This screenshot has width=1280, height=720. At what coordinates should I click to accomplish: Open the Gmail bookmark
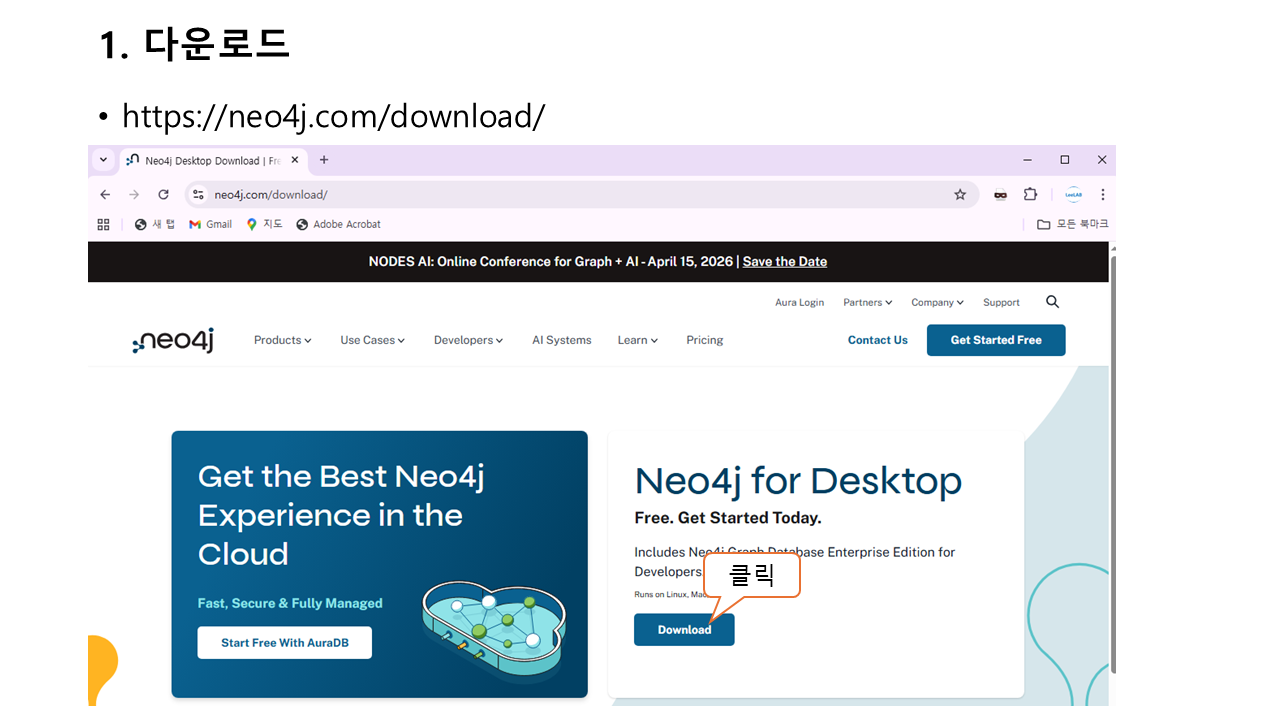[210, 225]
